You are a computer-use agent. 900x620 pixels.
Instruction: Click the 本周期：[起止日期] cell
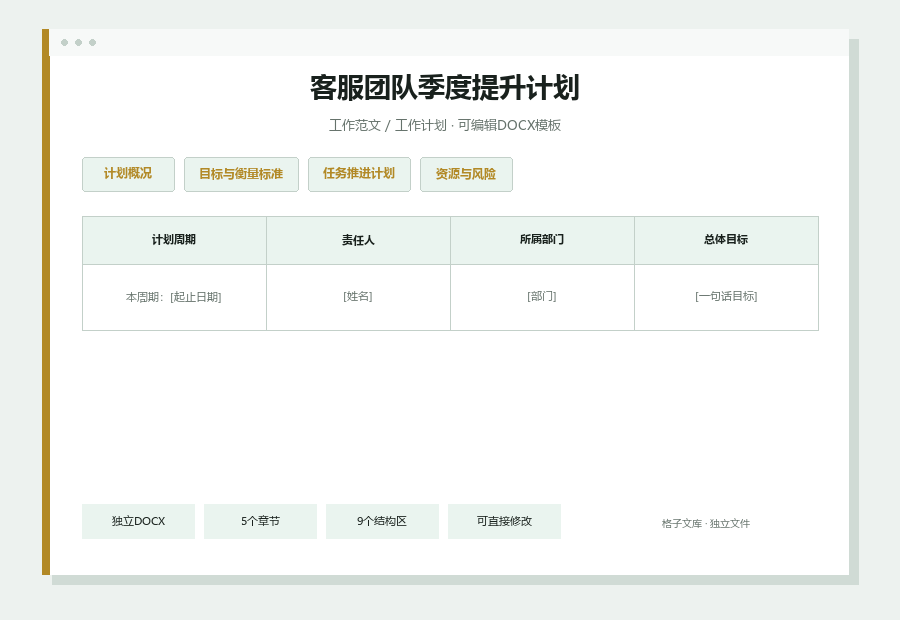click(174, 297)
